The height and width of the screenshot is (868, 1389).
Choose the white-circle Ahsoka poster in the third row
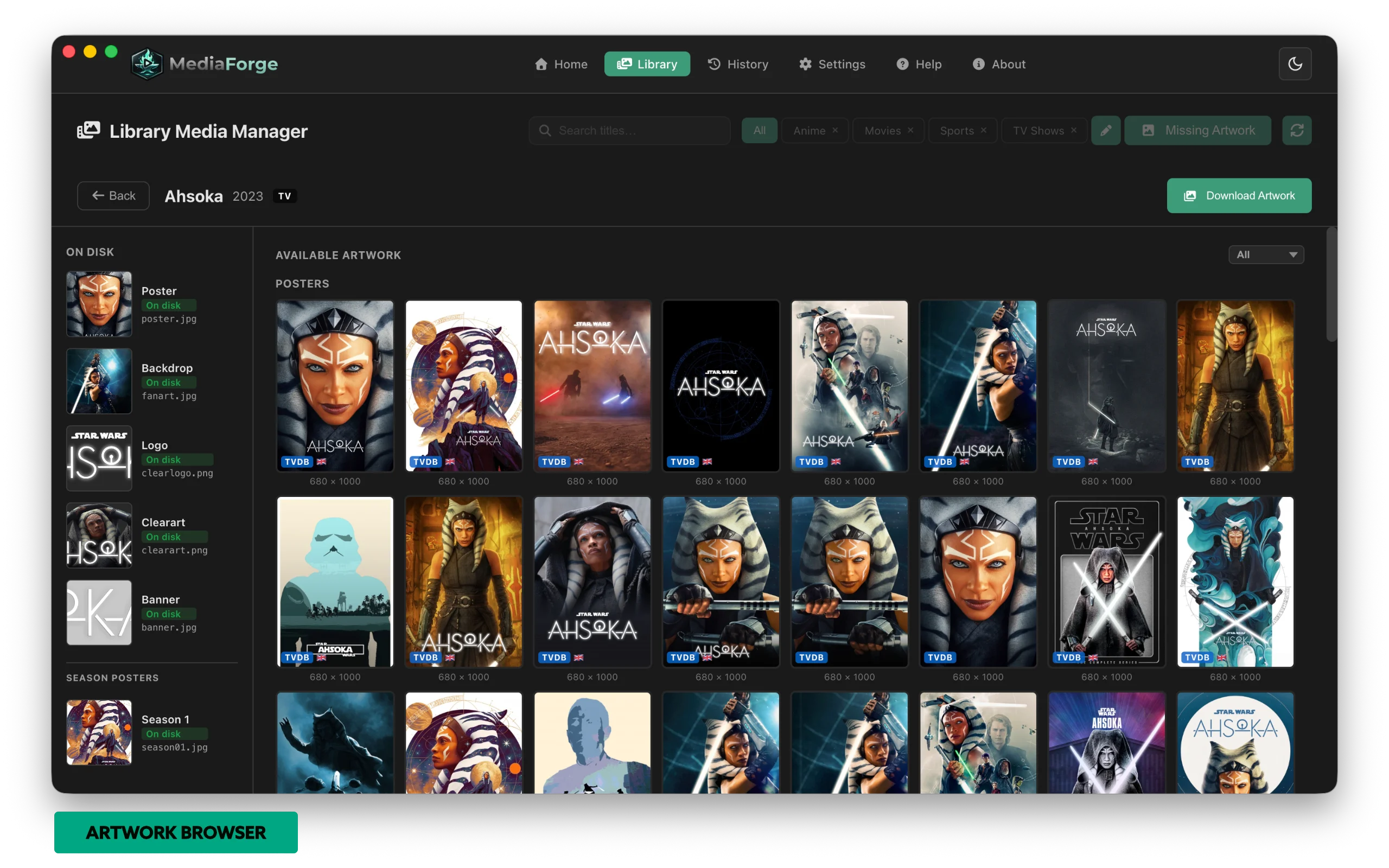click(x=1235, y=743)
